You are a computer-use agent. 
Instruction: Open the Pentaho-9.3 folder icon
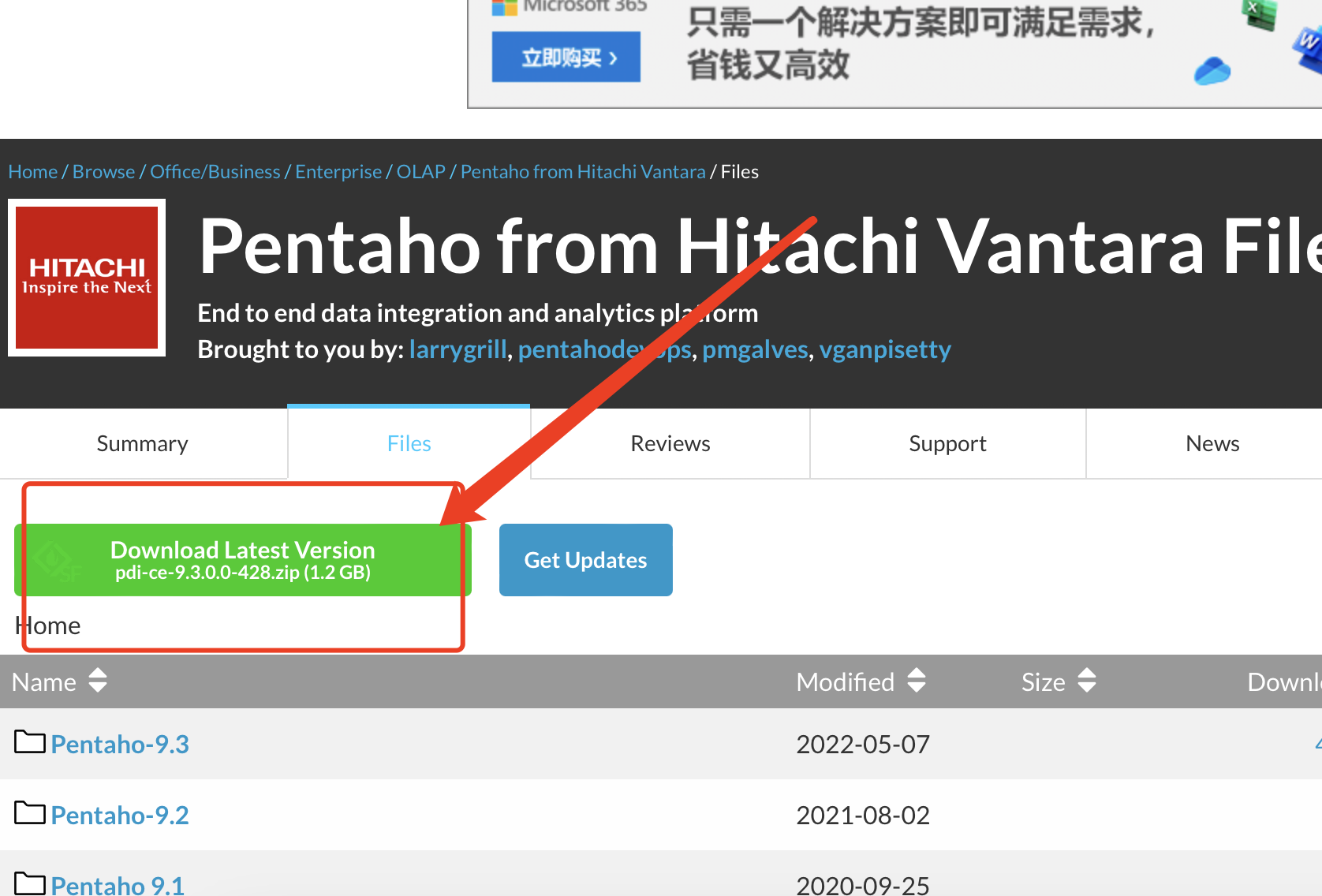[x=30, y=742]
